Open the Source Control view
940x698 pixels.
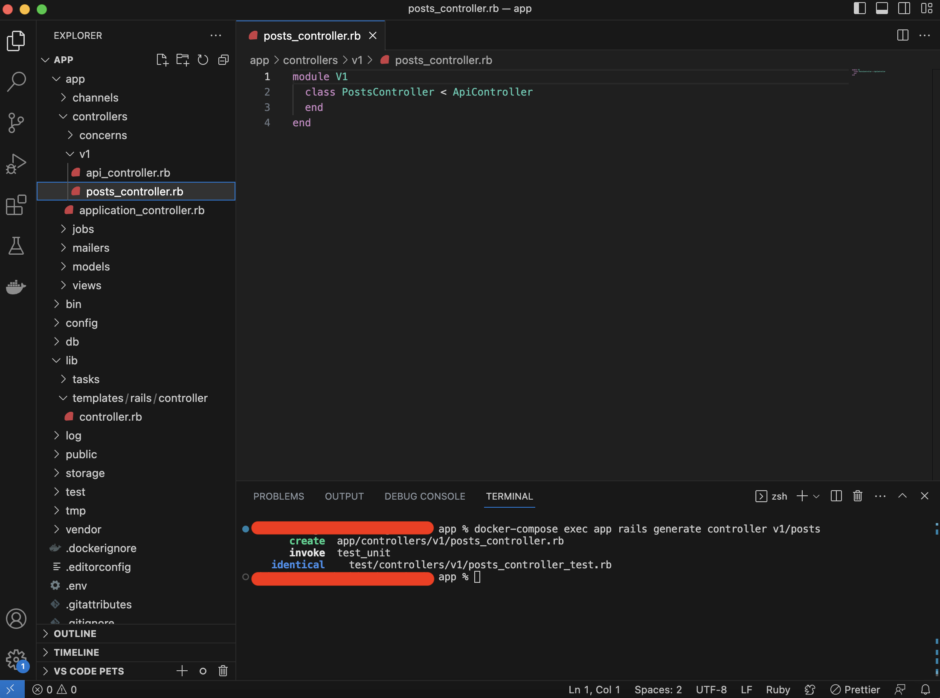click(x=16, y=122)
